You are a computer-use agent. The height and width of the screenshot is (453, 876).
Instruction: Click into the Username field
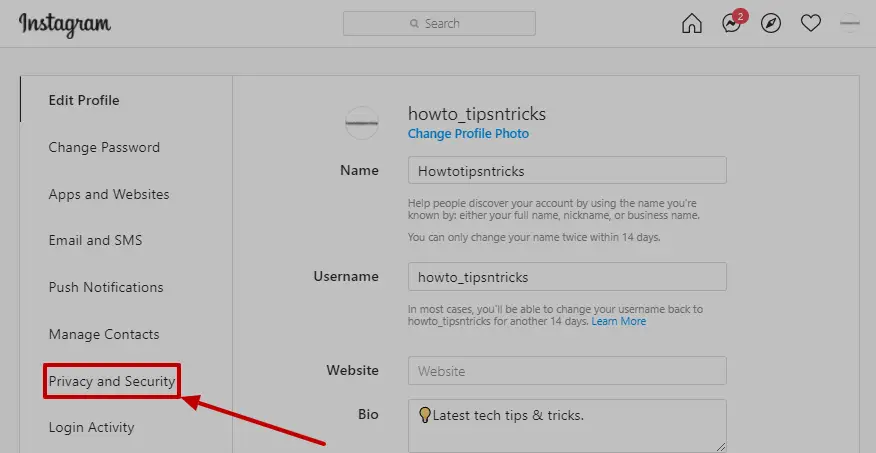coord(567,276)
